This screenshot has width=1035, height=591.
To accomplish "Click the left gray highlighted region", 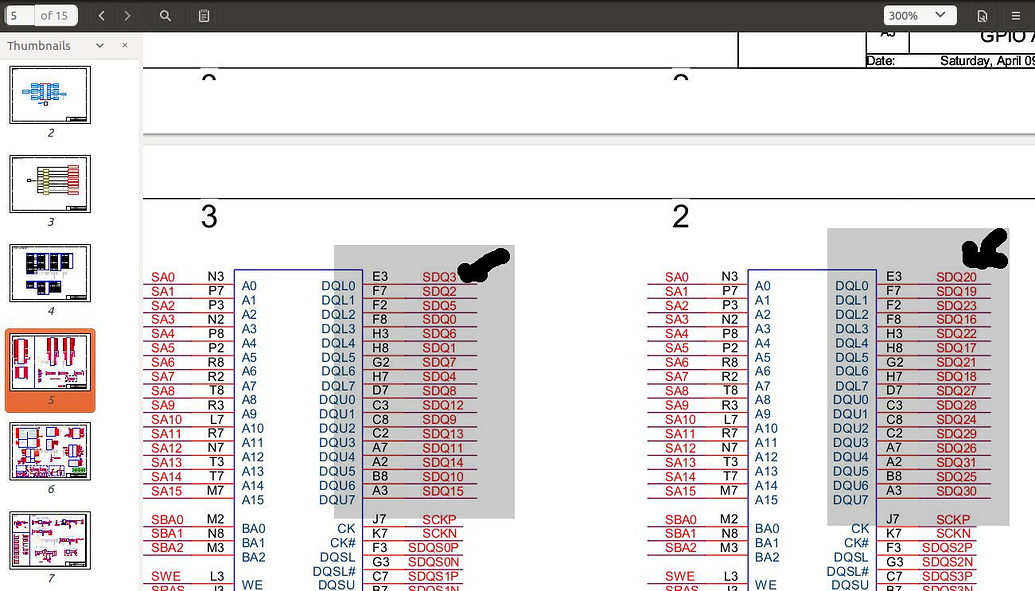I will pyautogui.click(x=424, y=400).
